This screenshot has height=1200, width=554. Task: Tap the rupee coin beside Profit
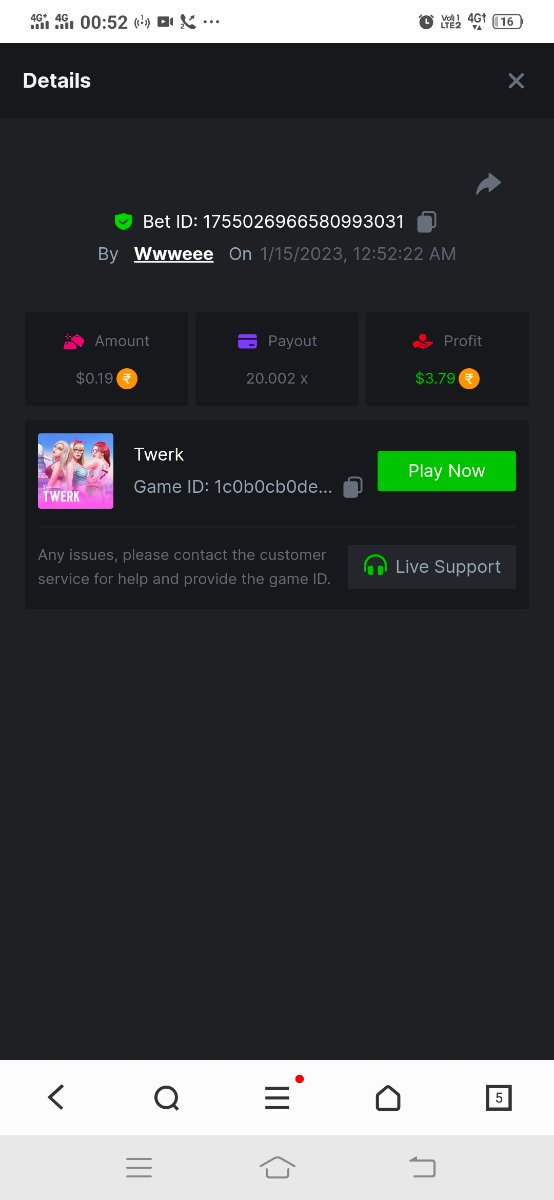(469, 379)
